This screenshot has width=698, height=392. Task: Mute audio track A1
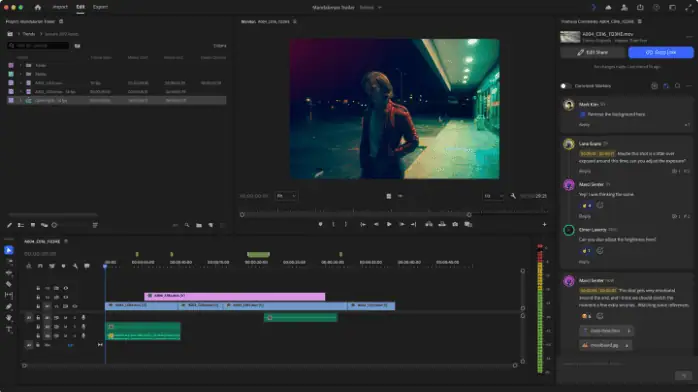[x=65, y=318]
